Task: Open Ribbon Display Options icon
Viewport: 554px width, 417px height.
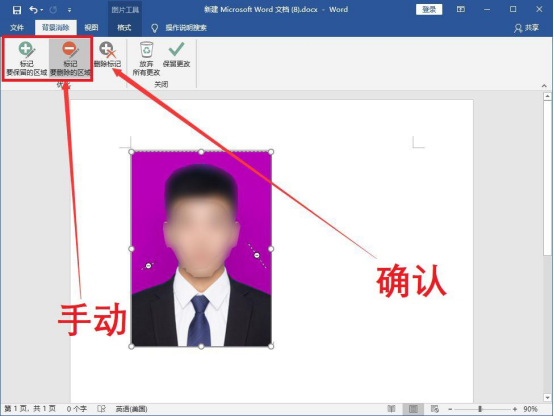Action: 461,10
